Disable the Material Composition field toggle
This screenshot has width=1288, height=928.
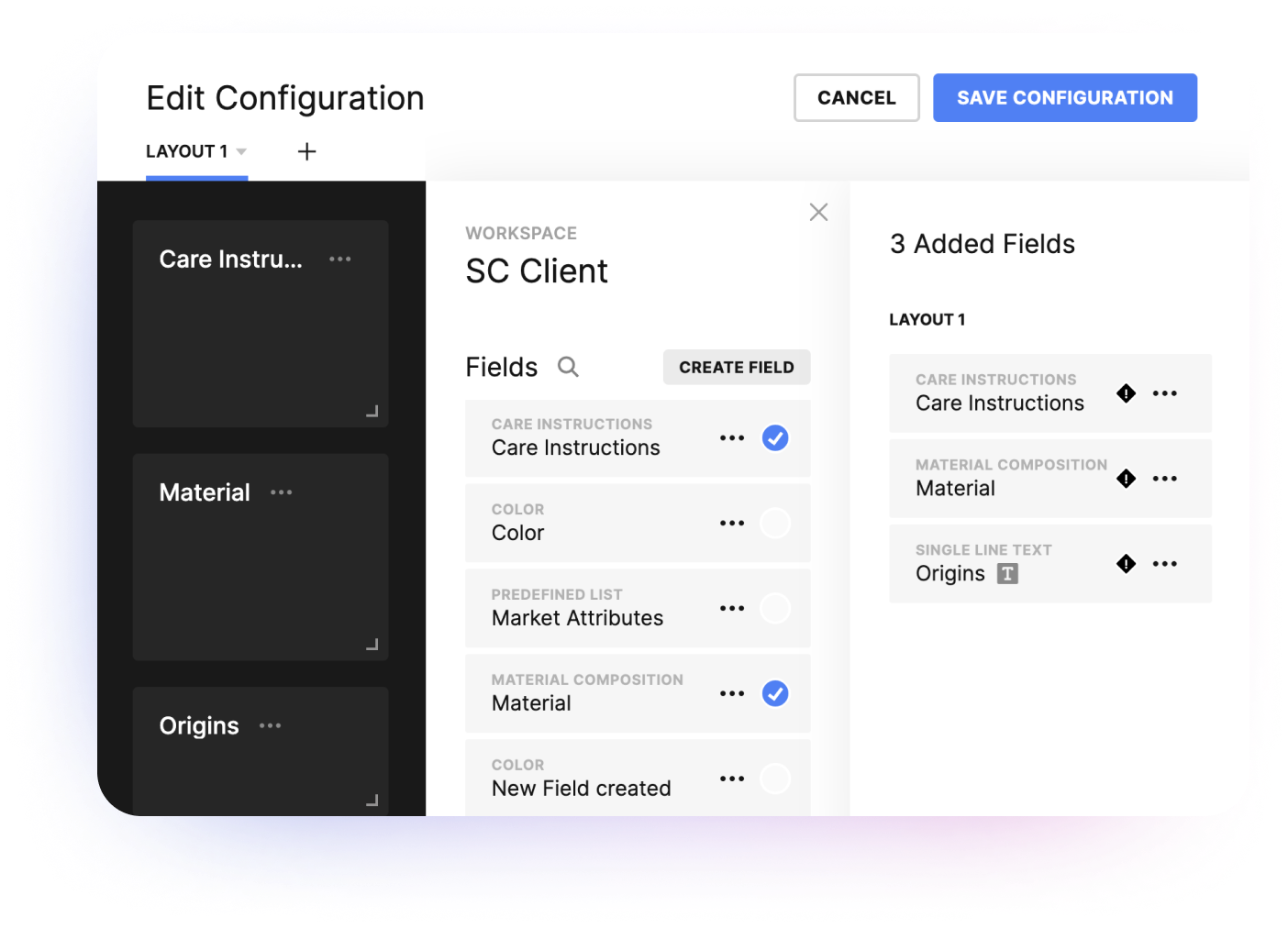point(775,693)
